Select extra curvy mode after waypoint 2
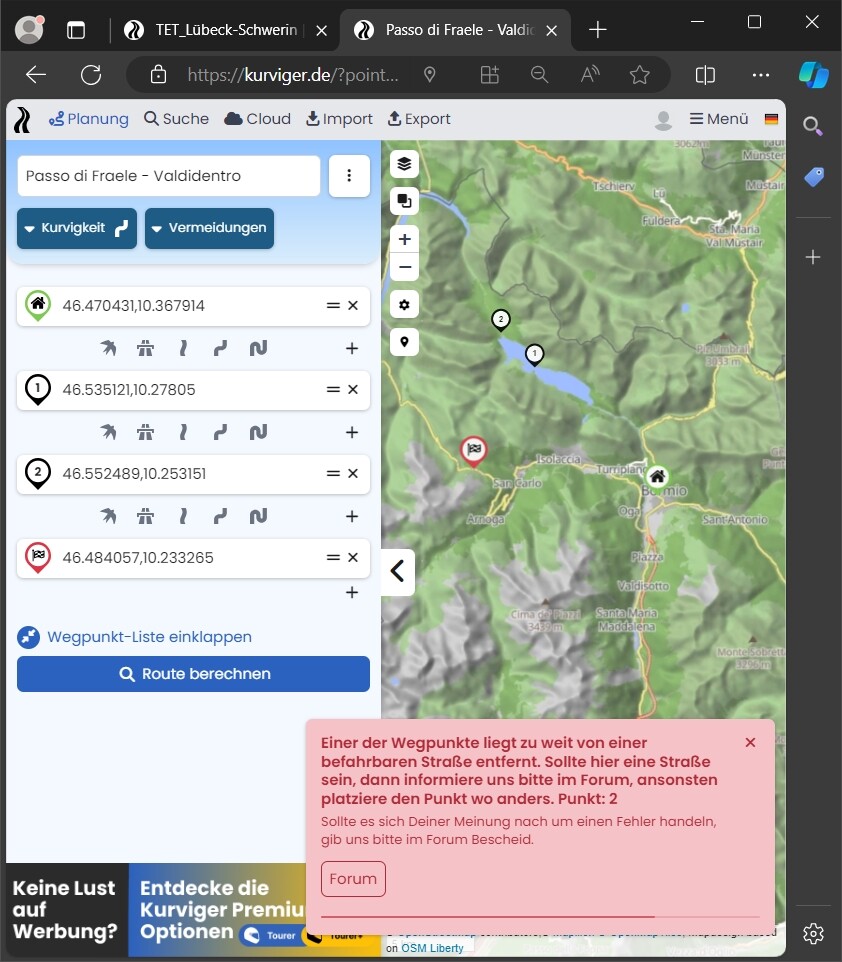The height and width of the screenshot is (962, 842). [258, 517]
